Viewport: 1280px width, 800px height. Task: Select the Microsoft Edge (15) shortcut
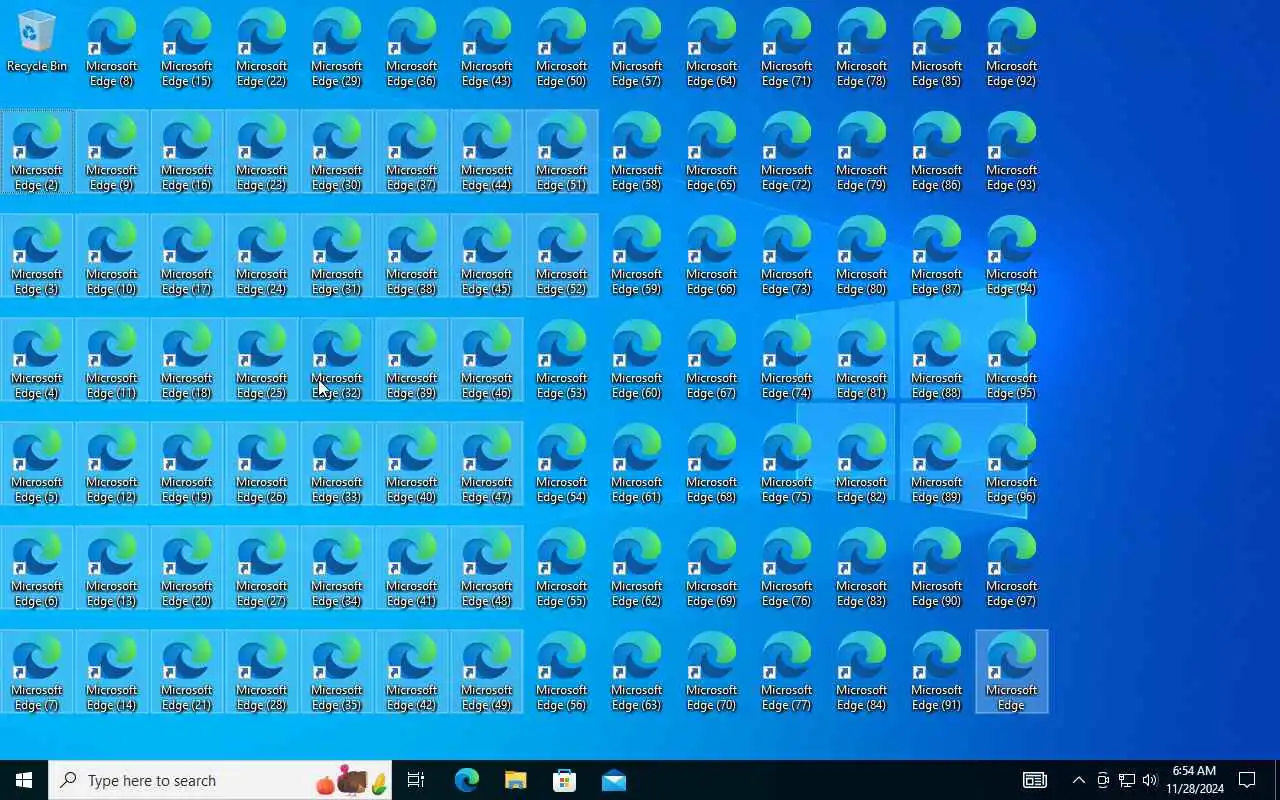point(187,48)
